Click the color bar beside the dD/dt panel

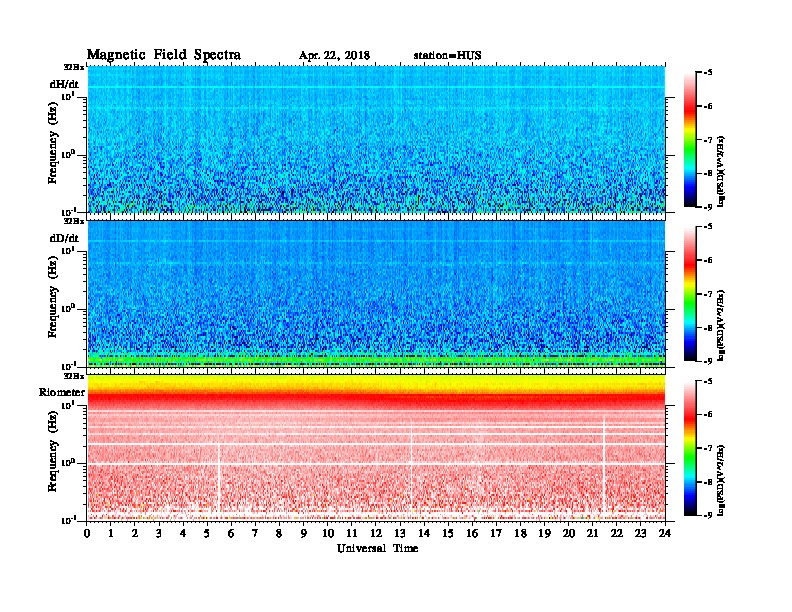(690, 293)
